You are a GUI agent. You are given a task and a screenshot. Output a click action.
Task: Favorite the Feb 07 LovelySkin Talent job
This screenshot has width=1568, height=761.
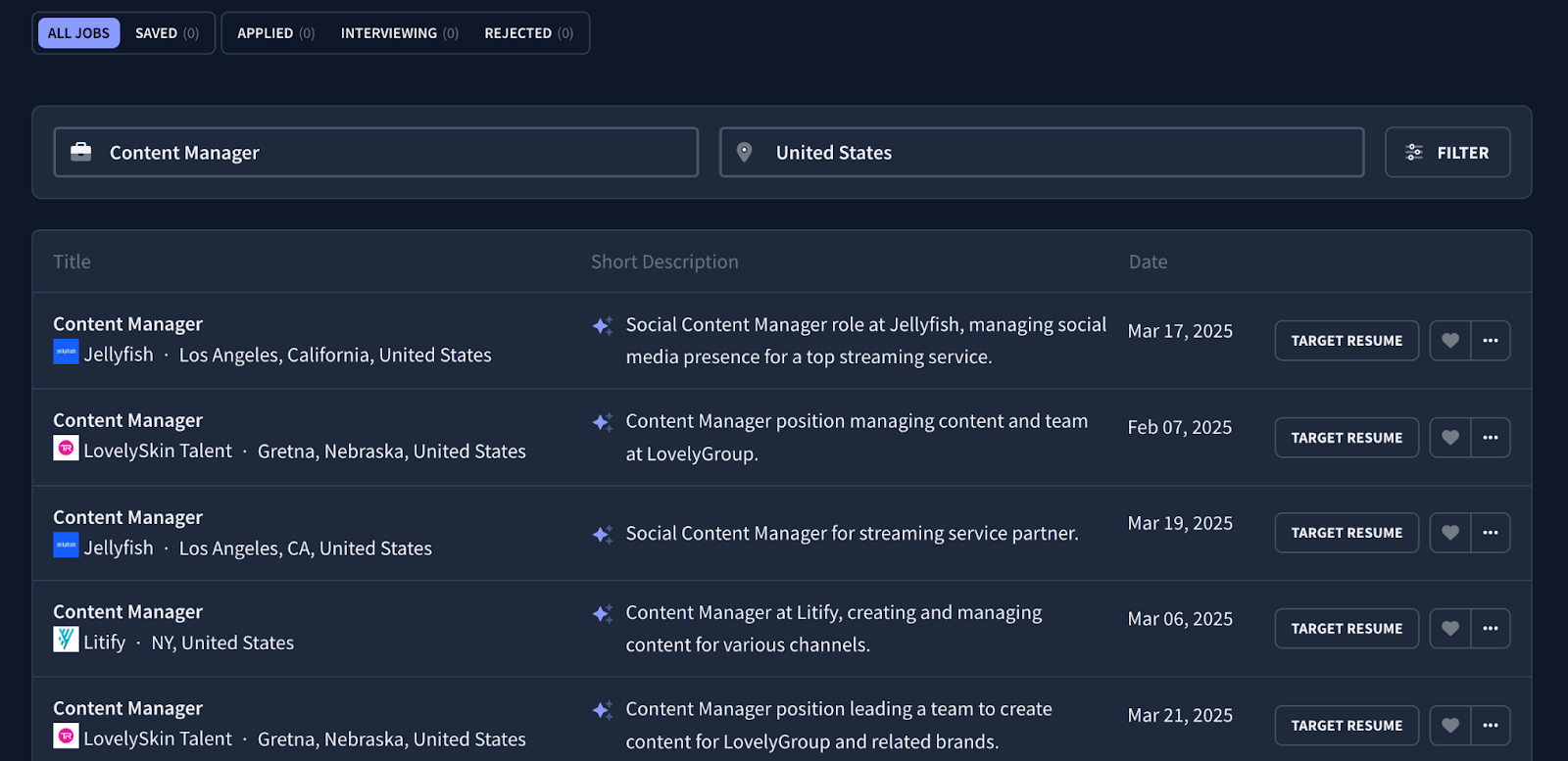click(x=1450, y=438)
